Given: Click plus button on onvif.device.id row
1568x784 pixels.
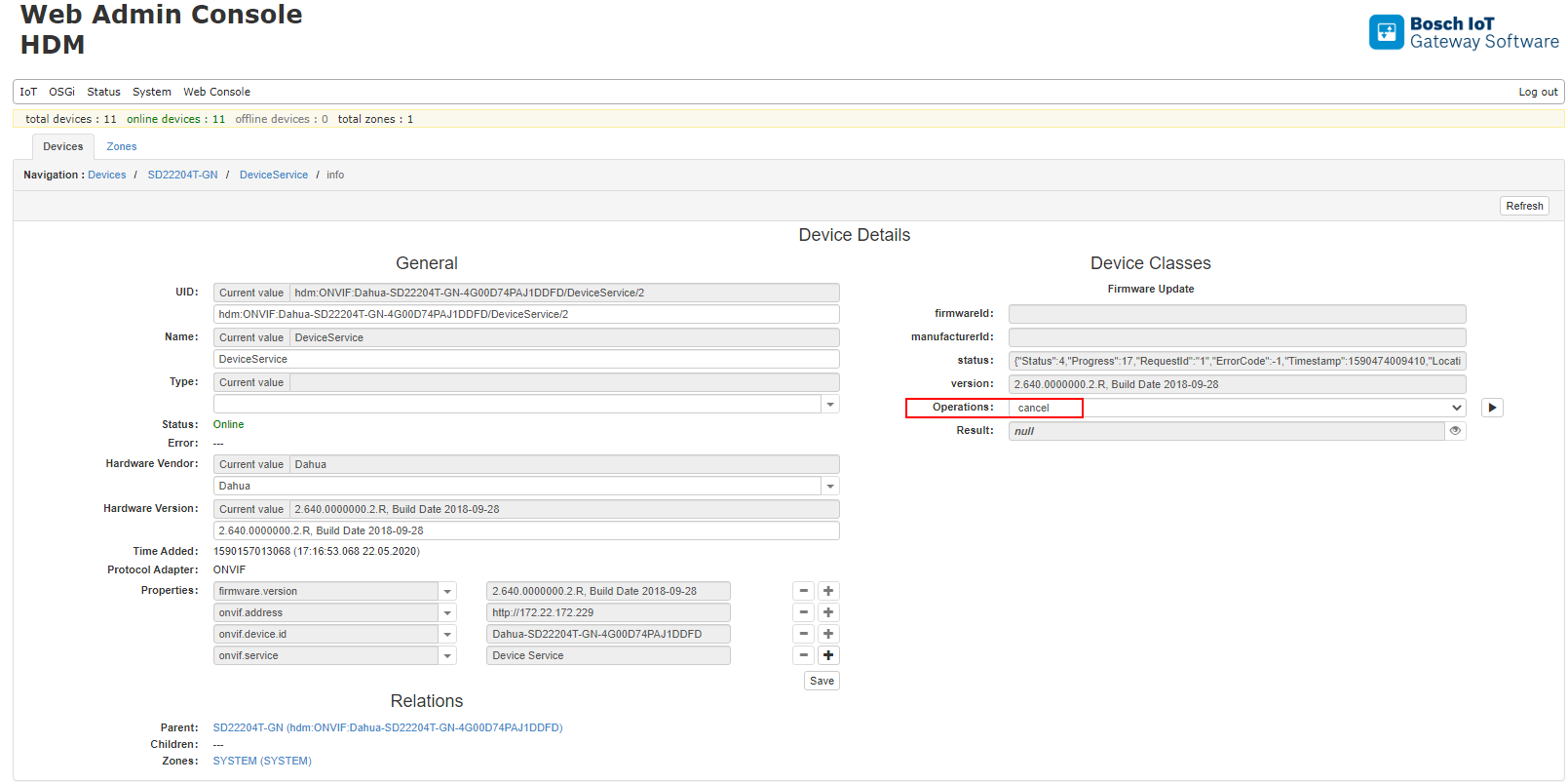Looking at the screenshot, I should (828, 634).
